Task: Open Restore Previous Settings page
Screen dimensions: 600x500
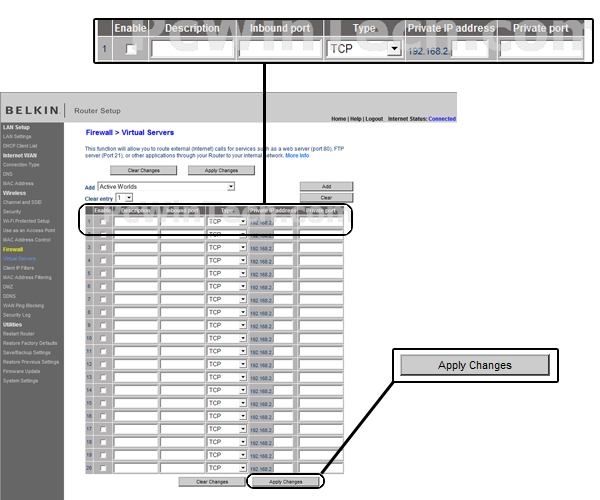Action: tap(31, 362)
